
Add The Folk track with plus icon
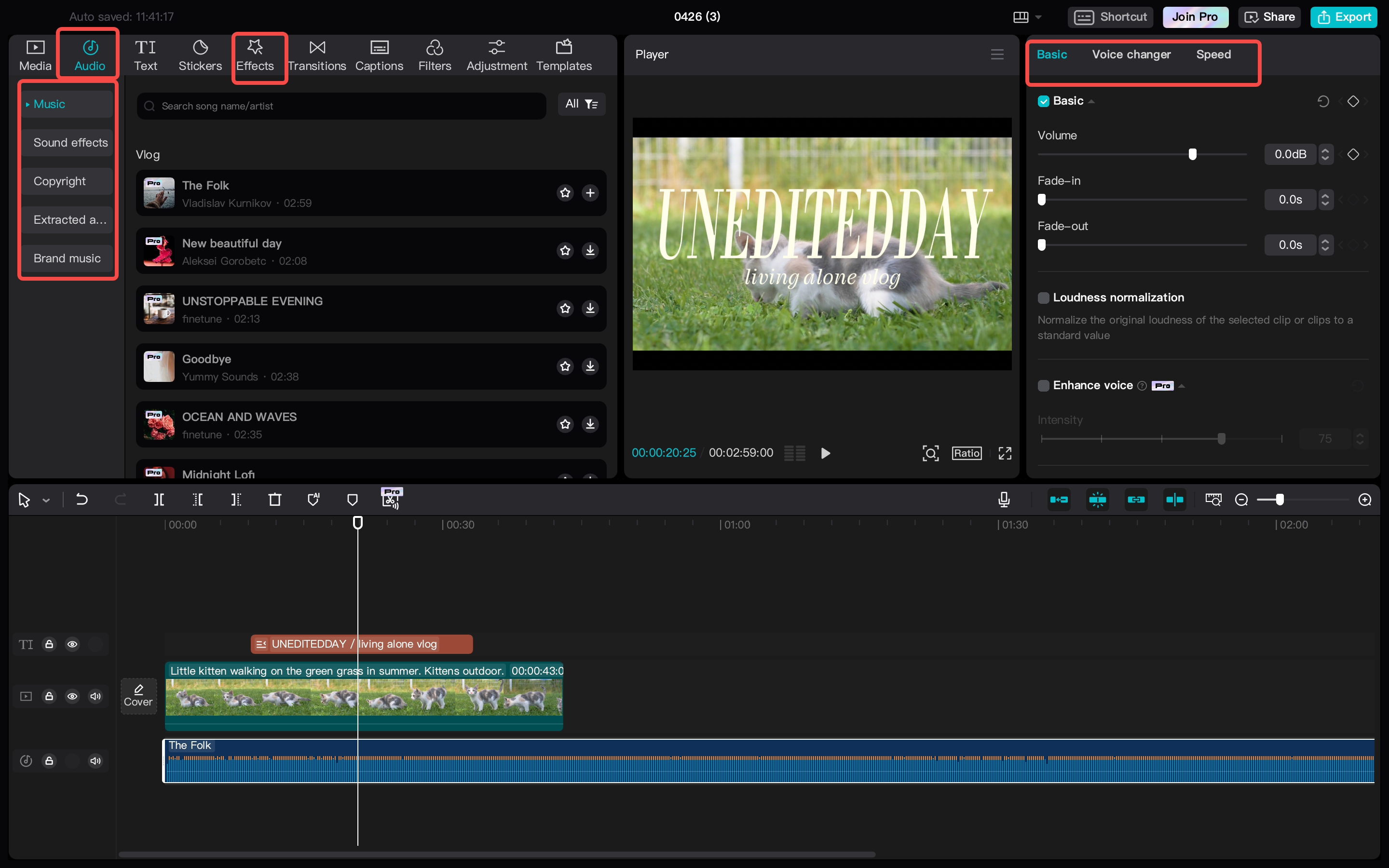click(x=590, y=193)
